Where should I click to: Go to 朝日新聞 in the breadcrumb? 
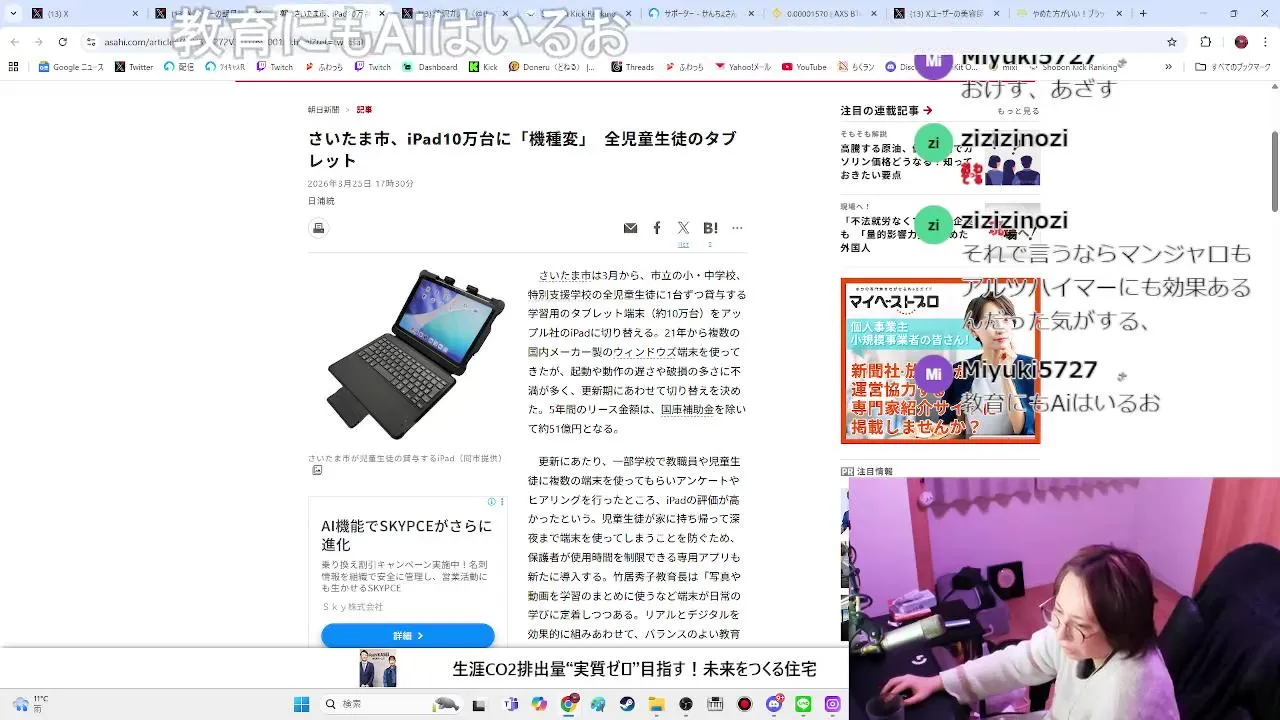click(x=323, y=110)
